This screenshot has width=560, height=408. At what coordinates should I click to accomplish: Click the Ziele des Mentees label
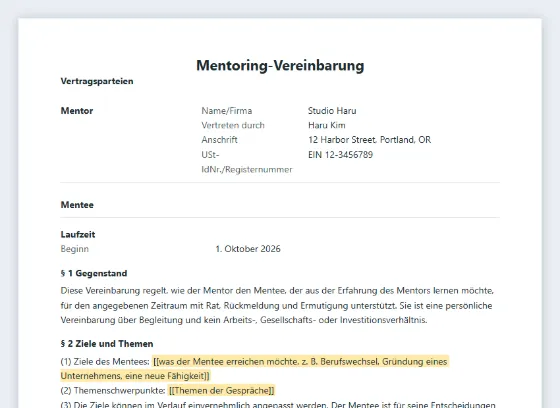click(x=105, y=362)
